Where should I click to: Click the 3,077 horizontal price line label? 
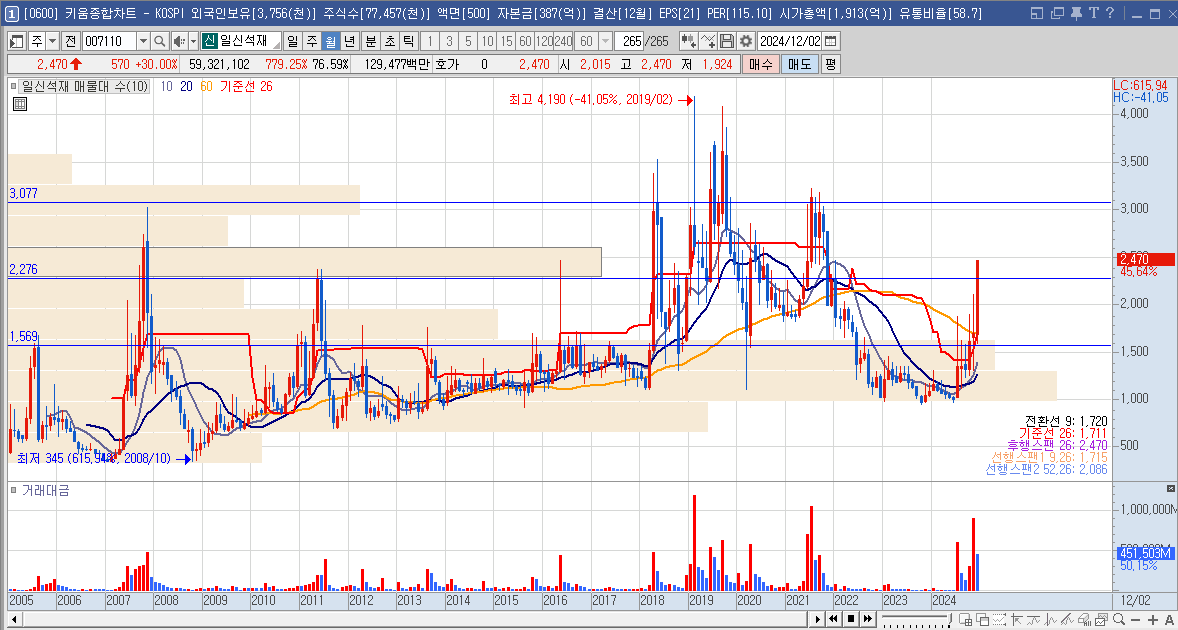click(23, 194)
